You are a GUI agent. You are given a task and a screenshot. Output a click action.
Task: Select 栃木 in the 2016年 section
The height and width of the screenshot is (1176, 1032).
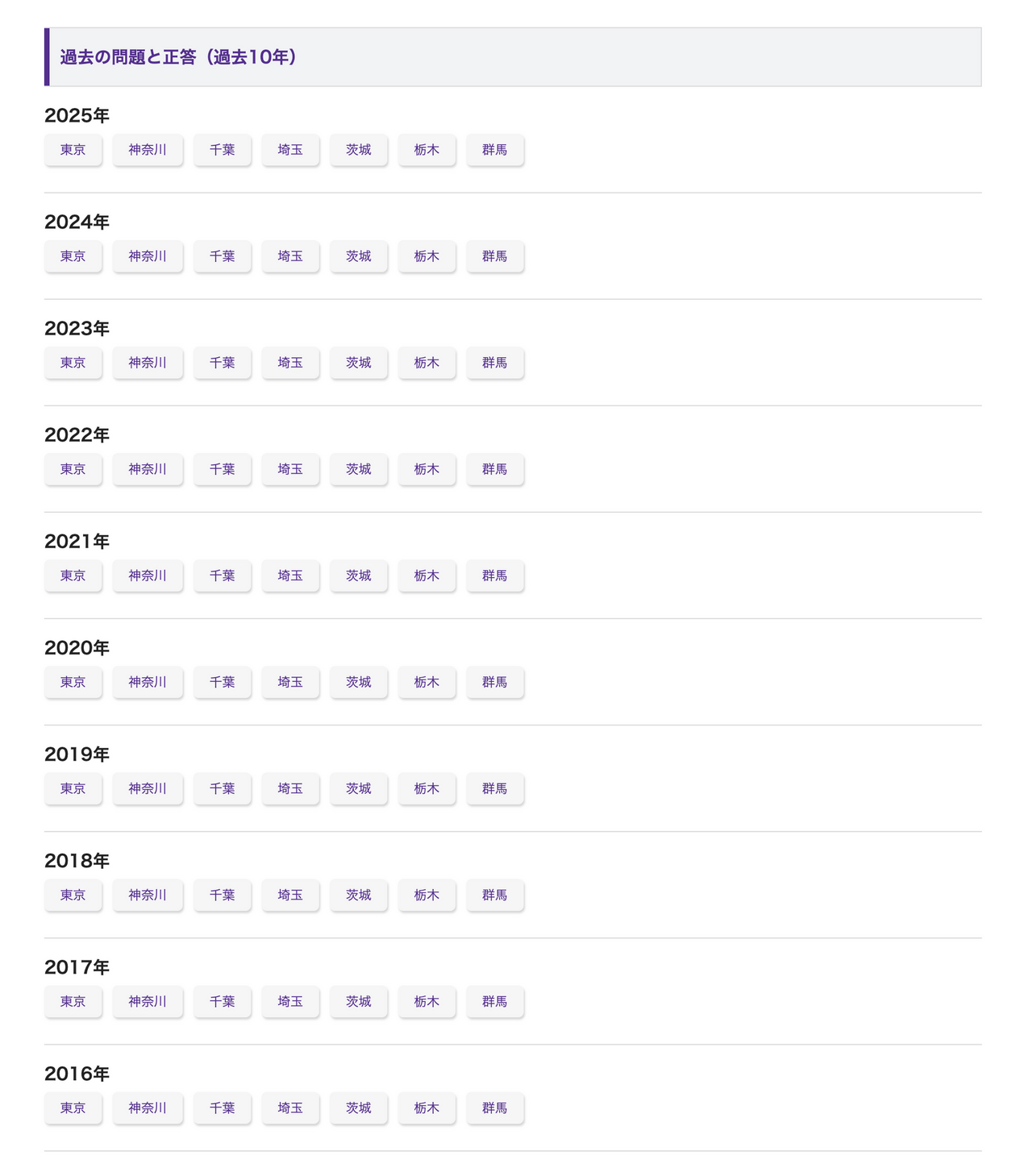[x=427, y=1107]
